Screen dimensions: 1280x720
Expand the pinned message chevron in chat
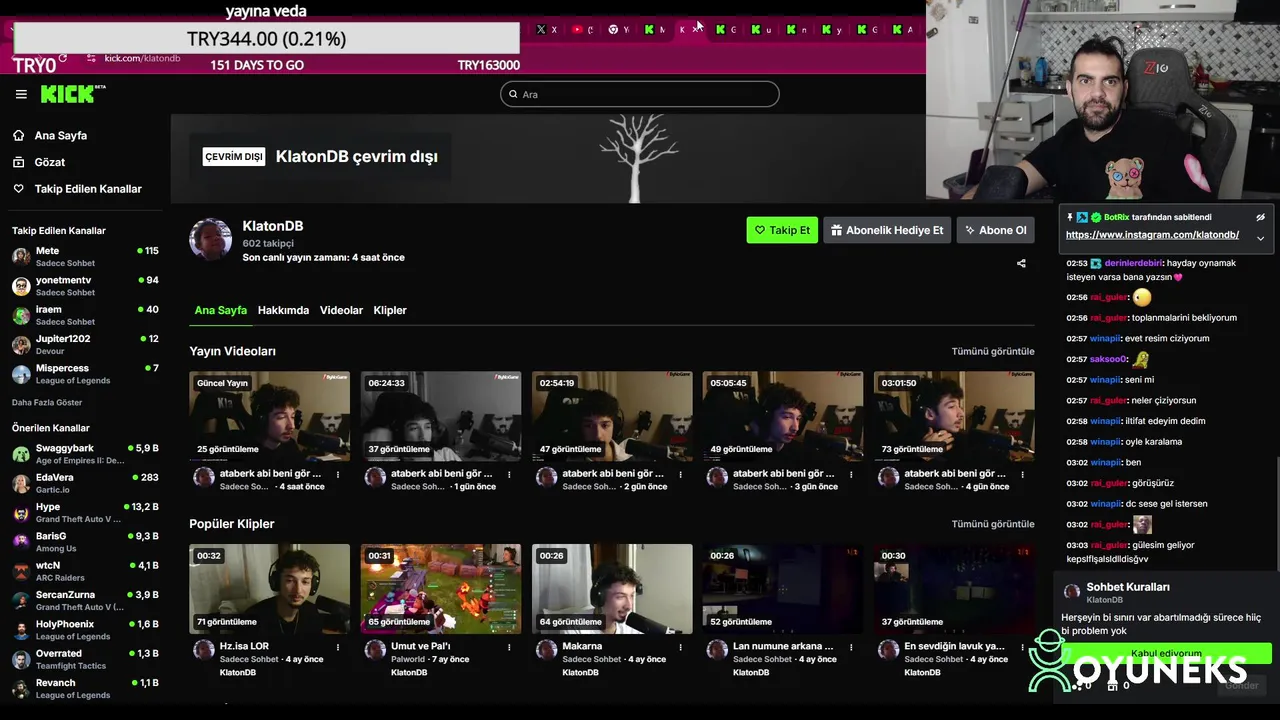click(1260, 238)
